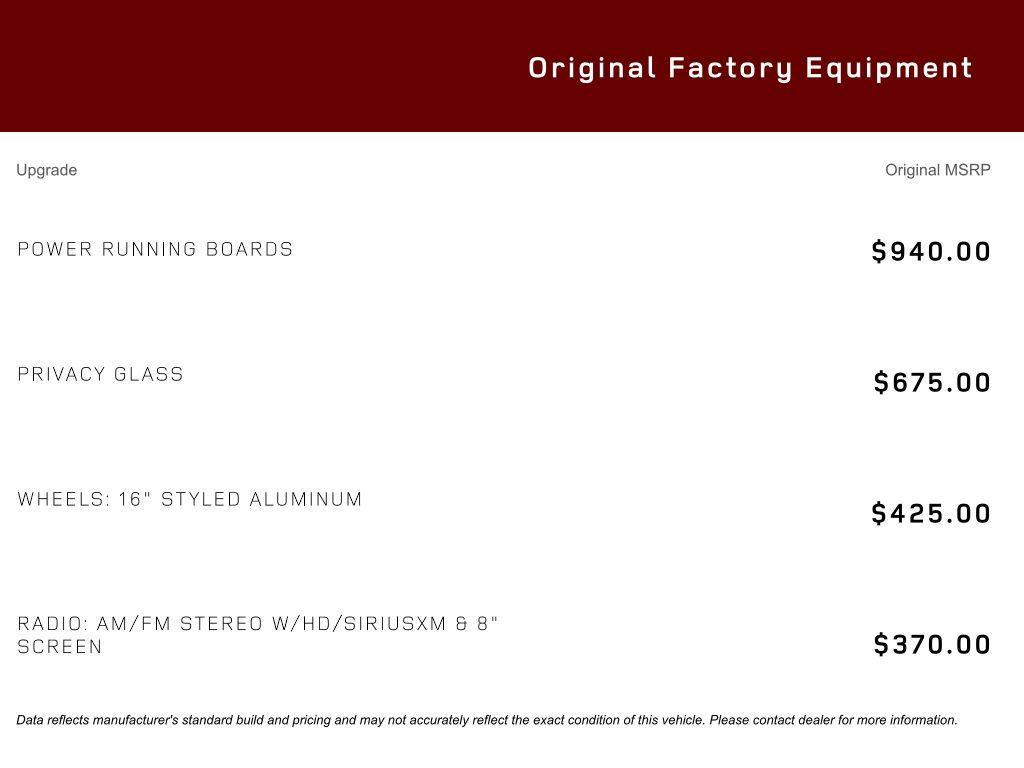This screenshot has width=1024, height=768.
Task: Click the word "WHEELS:" in the third upgrade
Action: 64,499
